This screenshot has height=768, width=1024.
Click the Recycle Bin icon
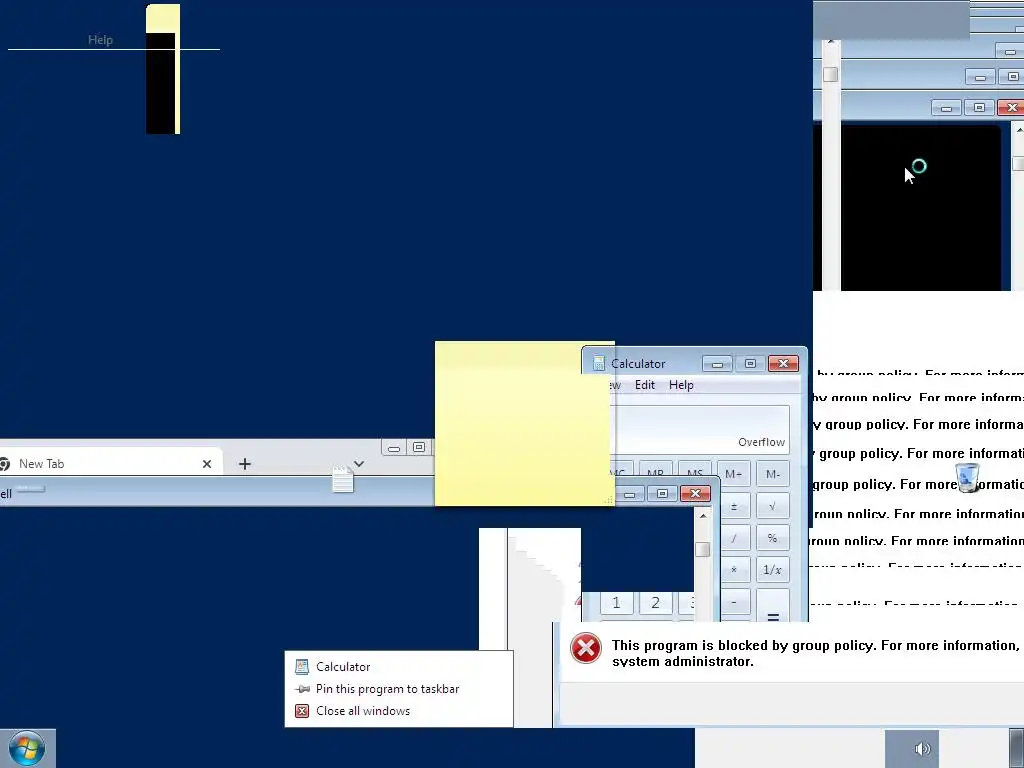coord(967,477)
